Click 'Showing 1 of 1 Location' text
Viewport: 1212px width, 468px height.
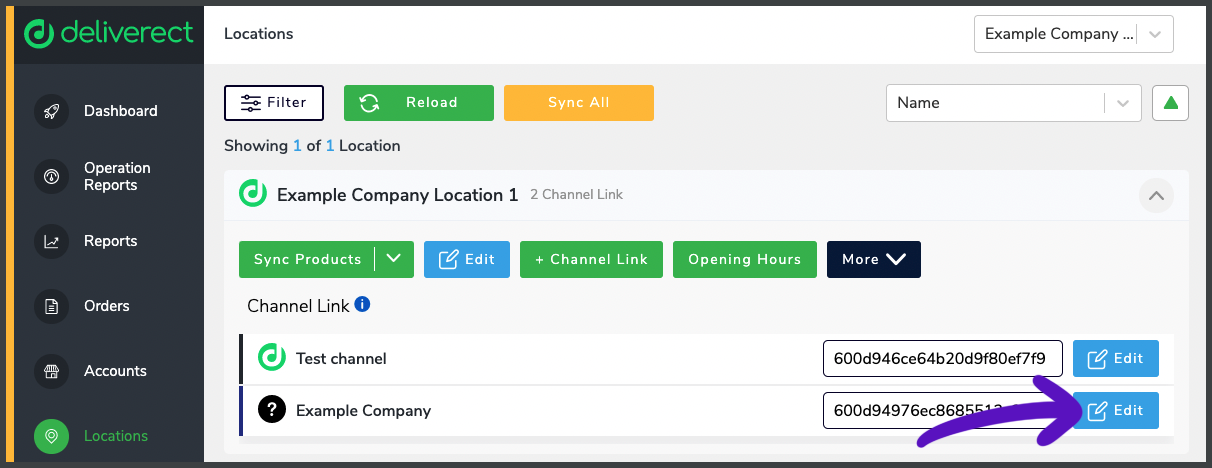click(x=312, y=146)
